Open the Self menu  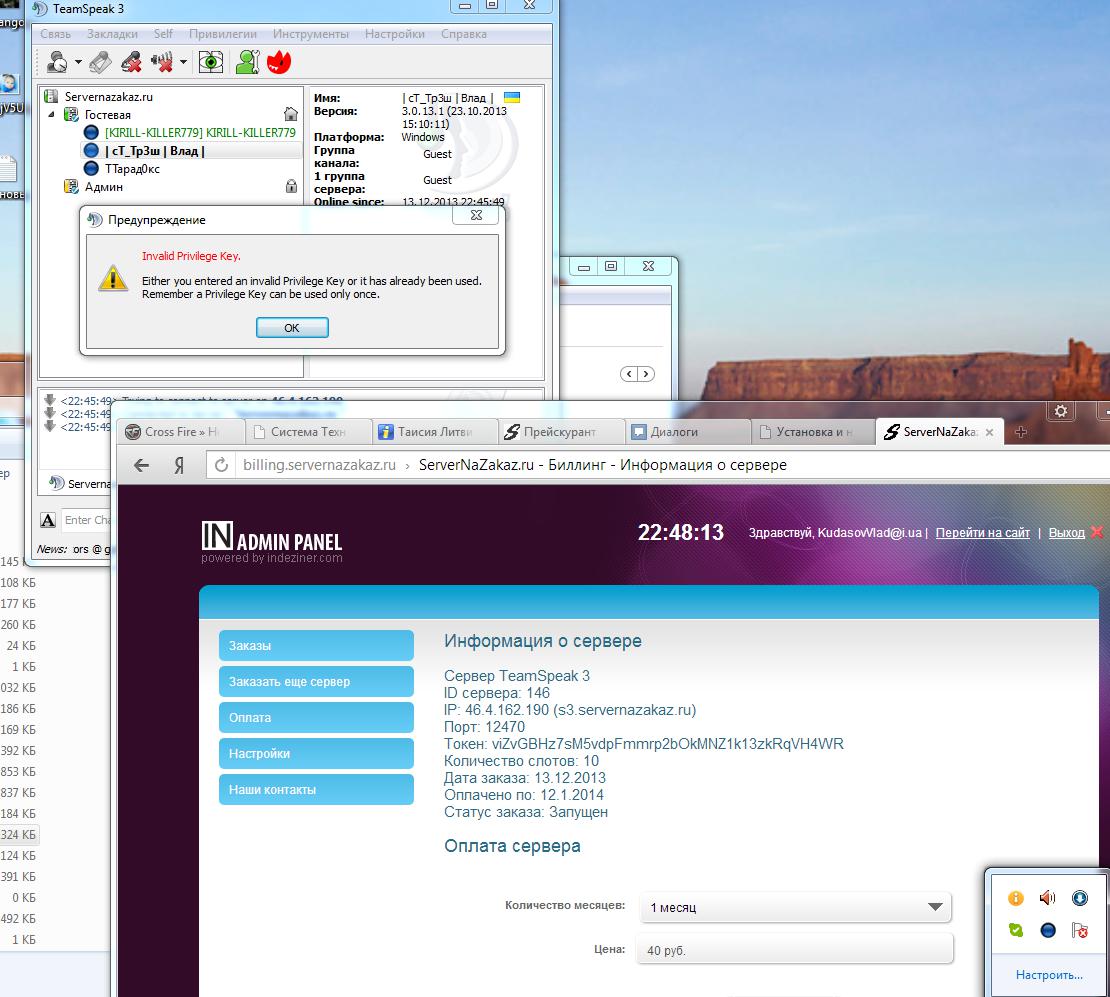163,34
